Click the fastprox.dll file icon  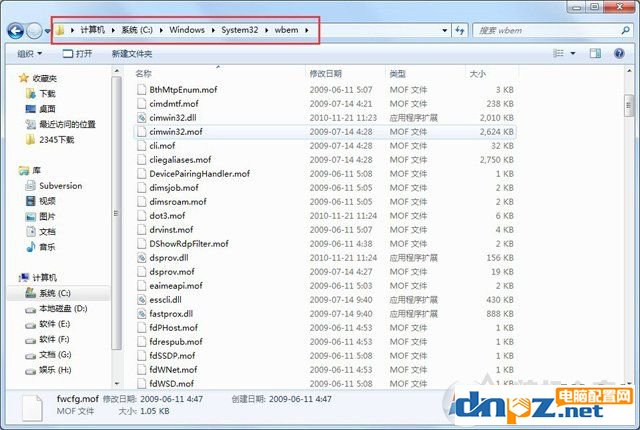[x=141, y=314]
